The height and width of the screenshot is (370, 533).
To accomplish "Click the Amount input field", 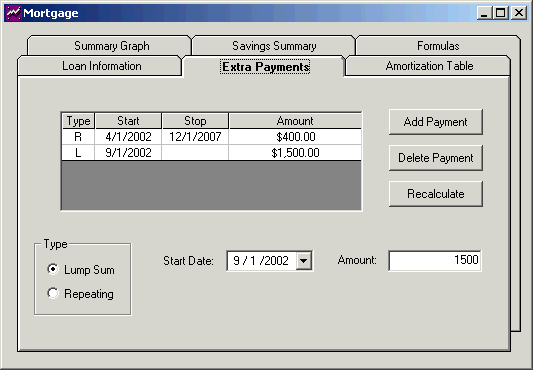I will [x=435, y=260].
